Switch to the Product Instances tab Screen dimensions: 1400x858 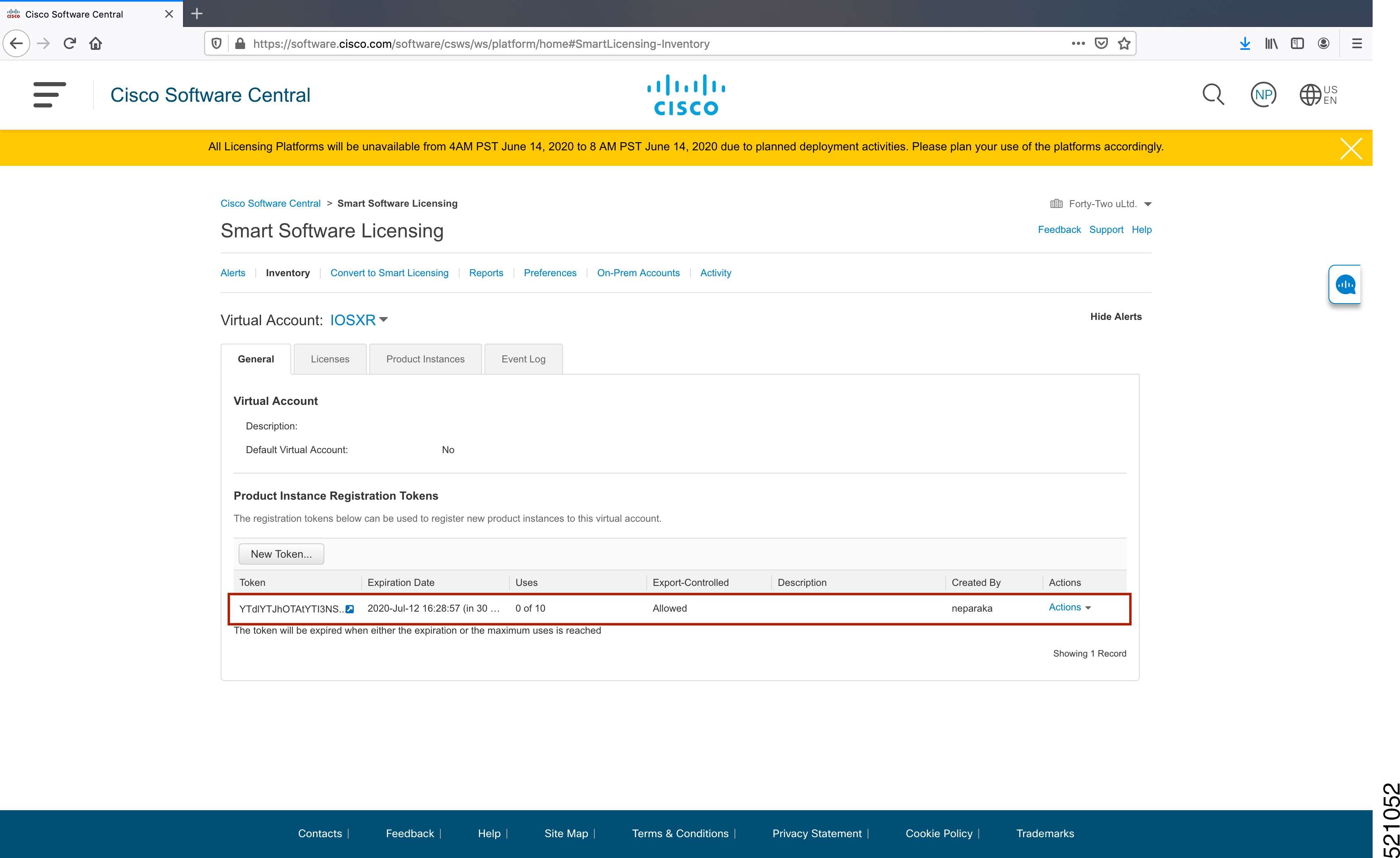(x=425, y=359)
